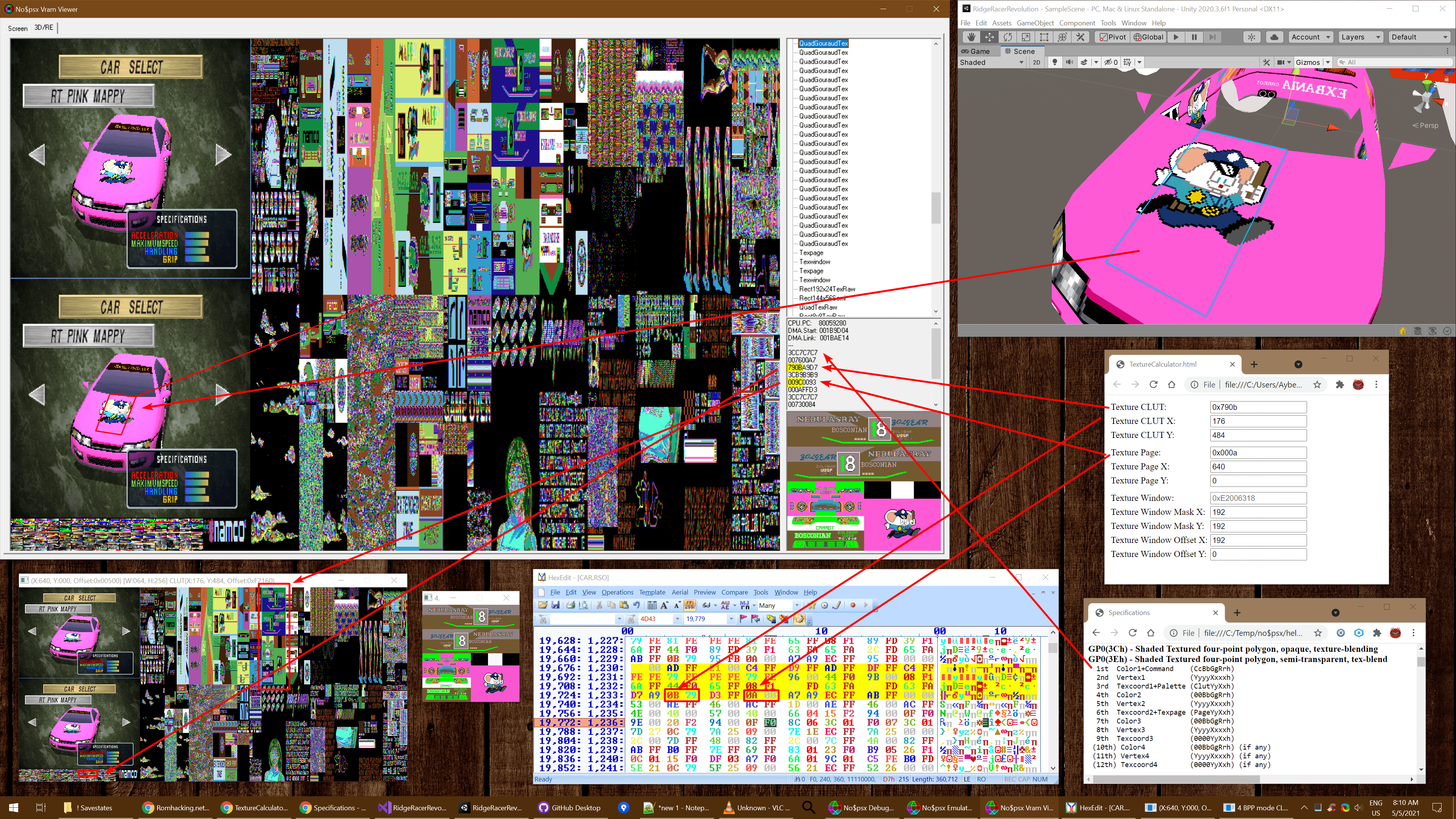Toggle Global handle rotation in Unity

click(x=1148, y=37)
